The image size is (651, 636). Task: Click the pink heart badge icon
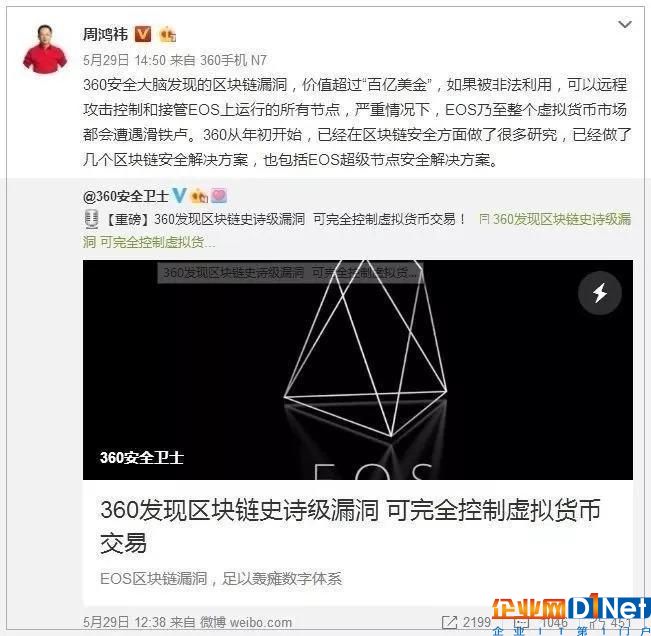coord(219,196)
